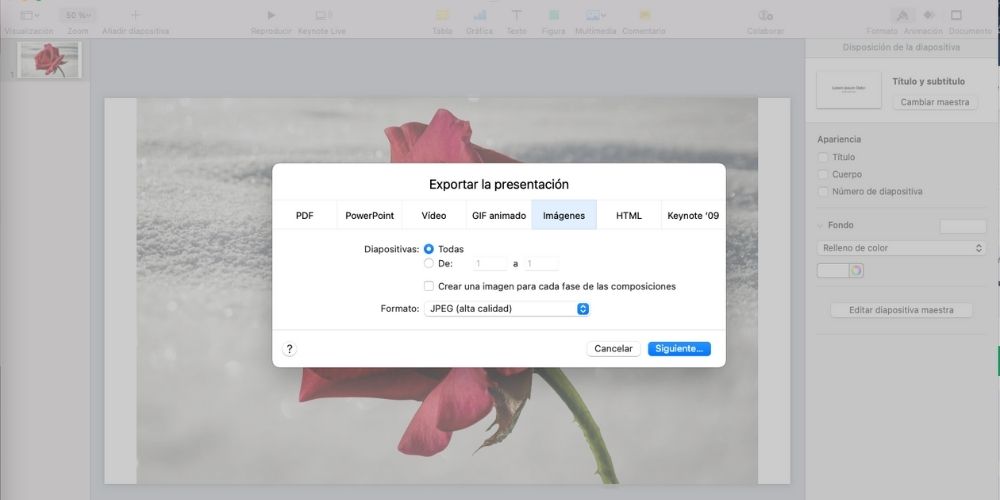
Task: Toggle the Título appearance checkbox
Action: [x=823, y=157]
